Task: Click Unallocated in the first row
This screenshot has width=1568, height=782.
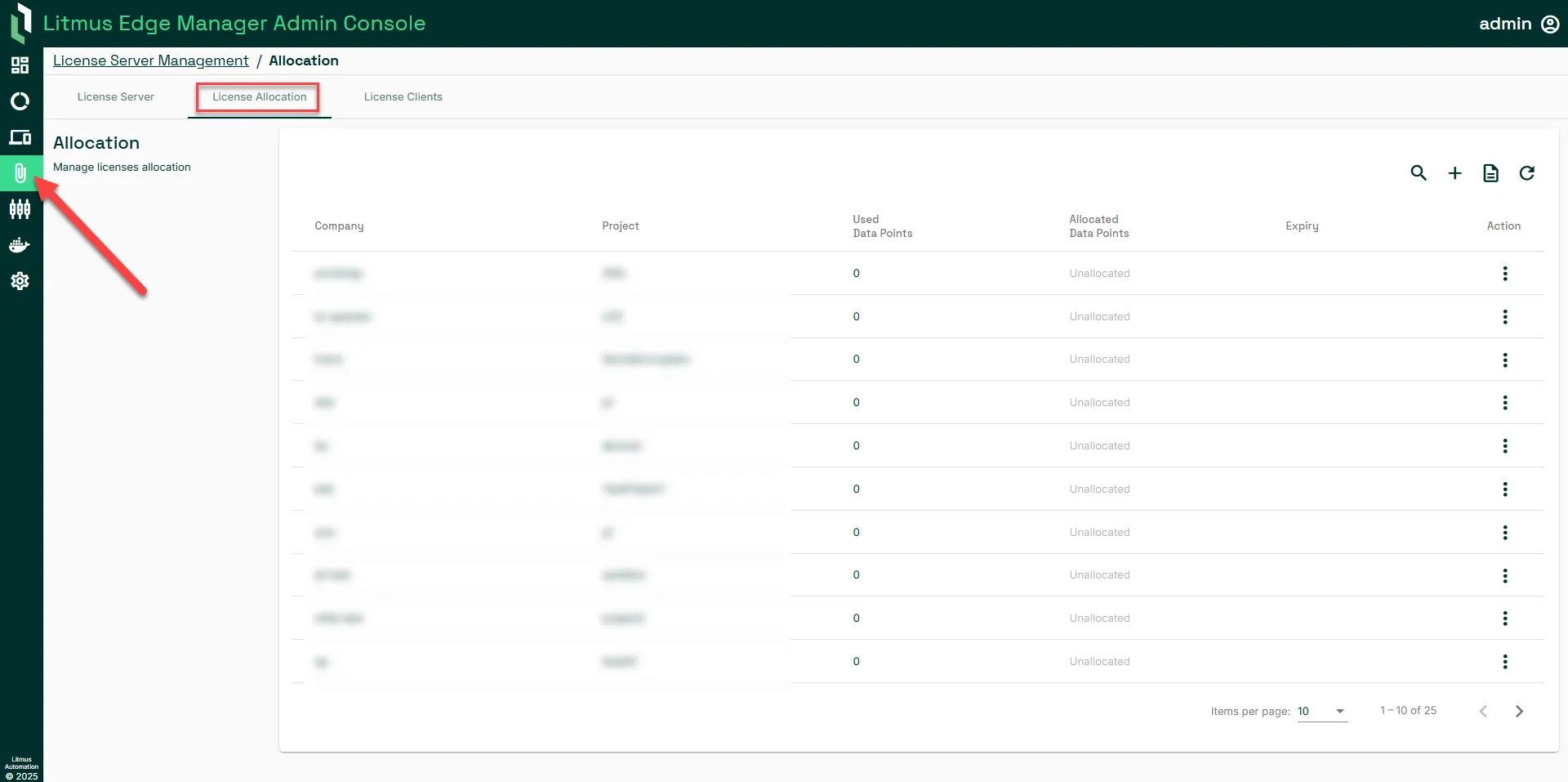Action: click(1099, 274)
